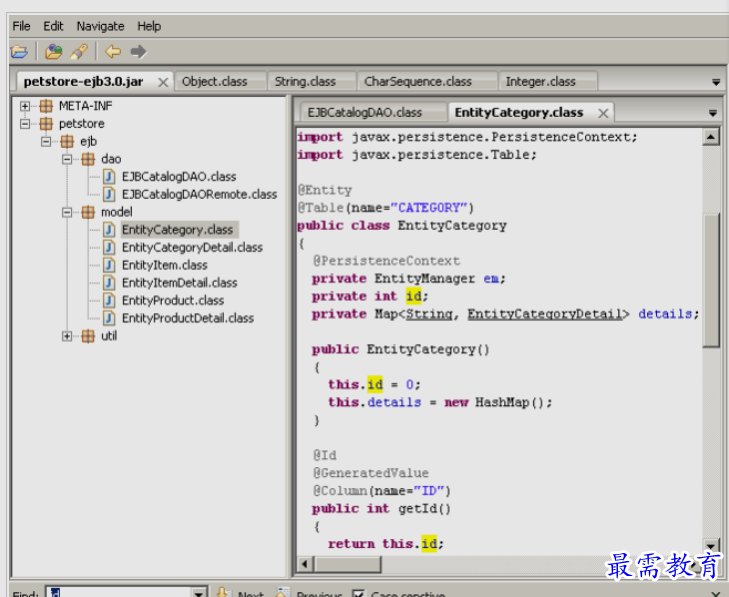The image size is (729, 597).
Task: Expand the META-INF tree node
Action: click(25, 106)
